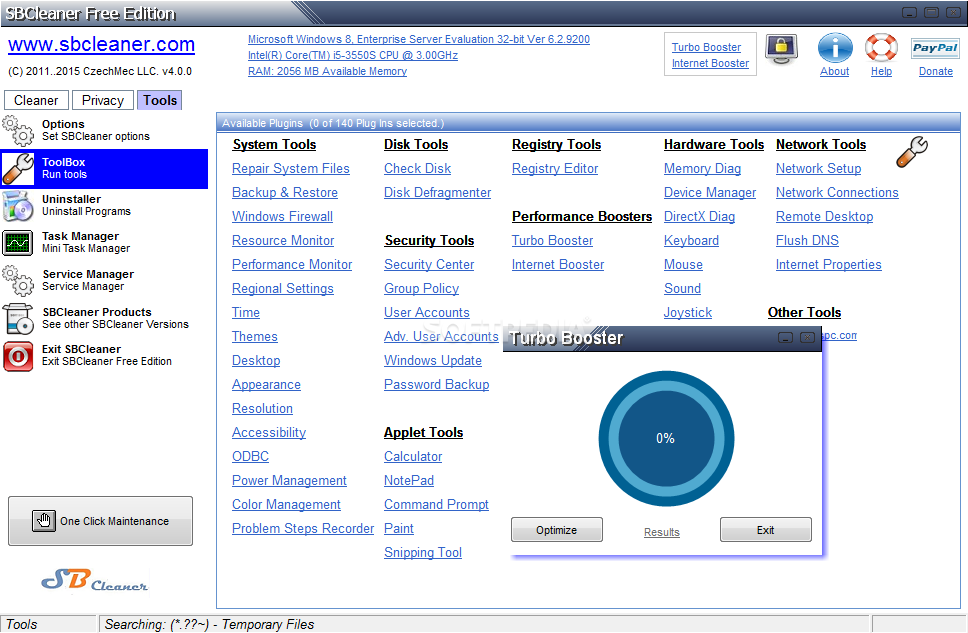Click Exit button in Turbo Booster
Image resolution: width=968 pixels, height=633 pixels.
[x=766, y=530]
